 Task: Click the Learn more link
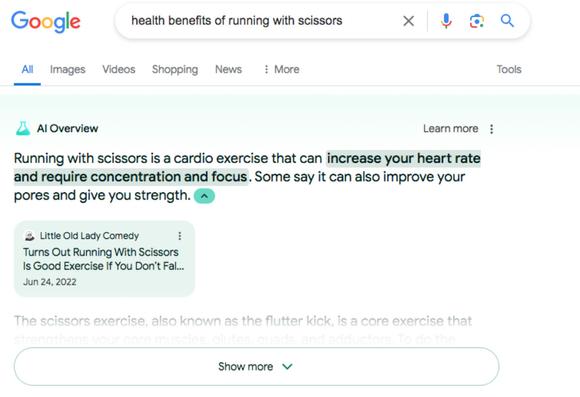(451, 129)
